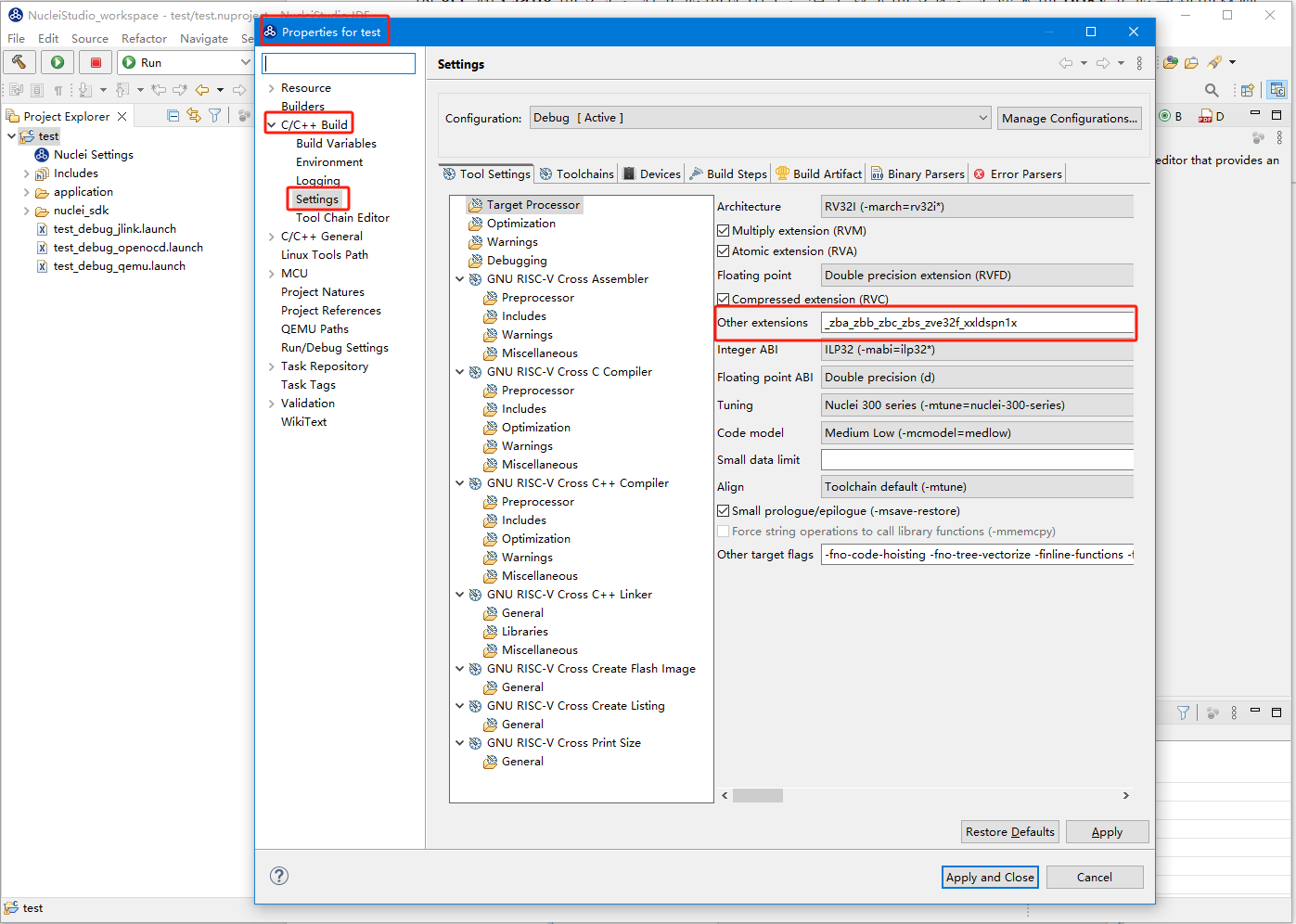The width and height of the screenshot is (1296, 924).
Task: Open the Edit menu
Action: coord(48,38)
